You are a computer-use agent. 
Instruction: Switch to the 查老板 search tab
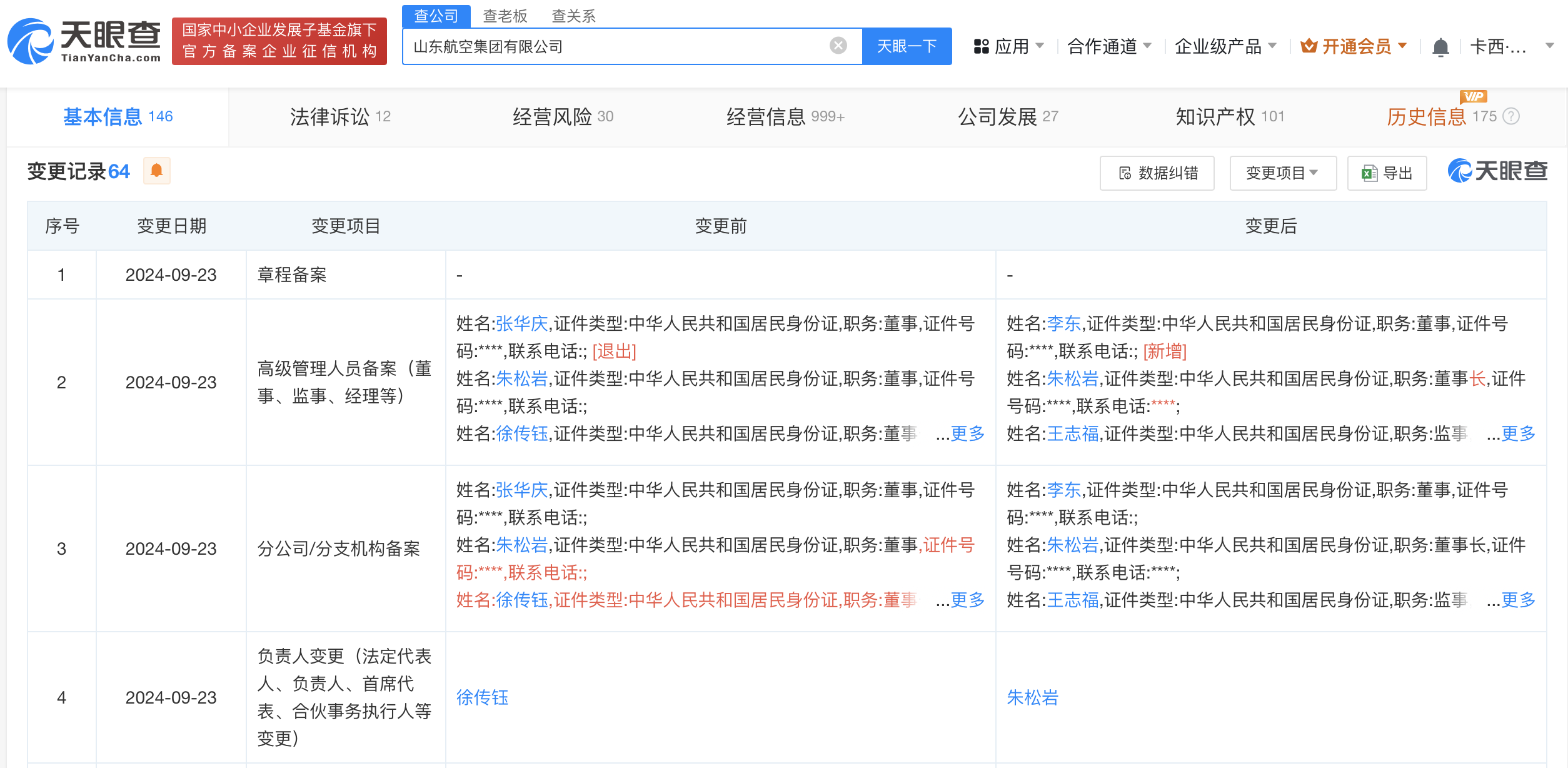coord(505,16)
